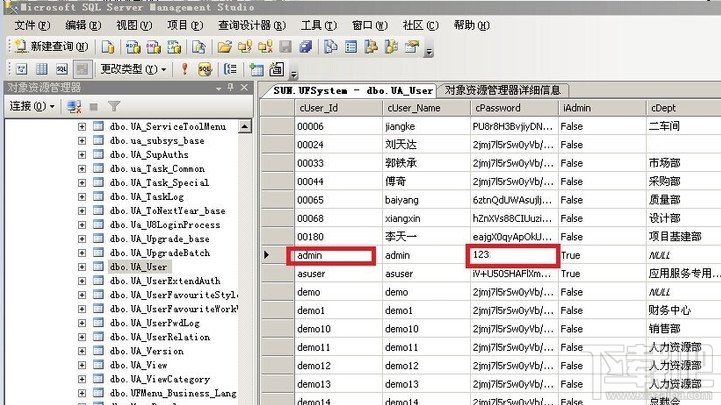Image resolution: width=721 pixels, height=405 pixels.
Task: Expand the dbo.UA_TaskLog node
Action: 82,197
